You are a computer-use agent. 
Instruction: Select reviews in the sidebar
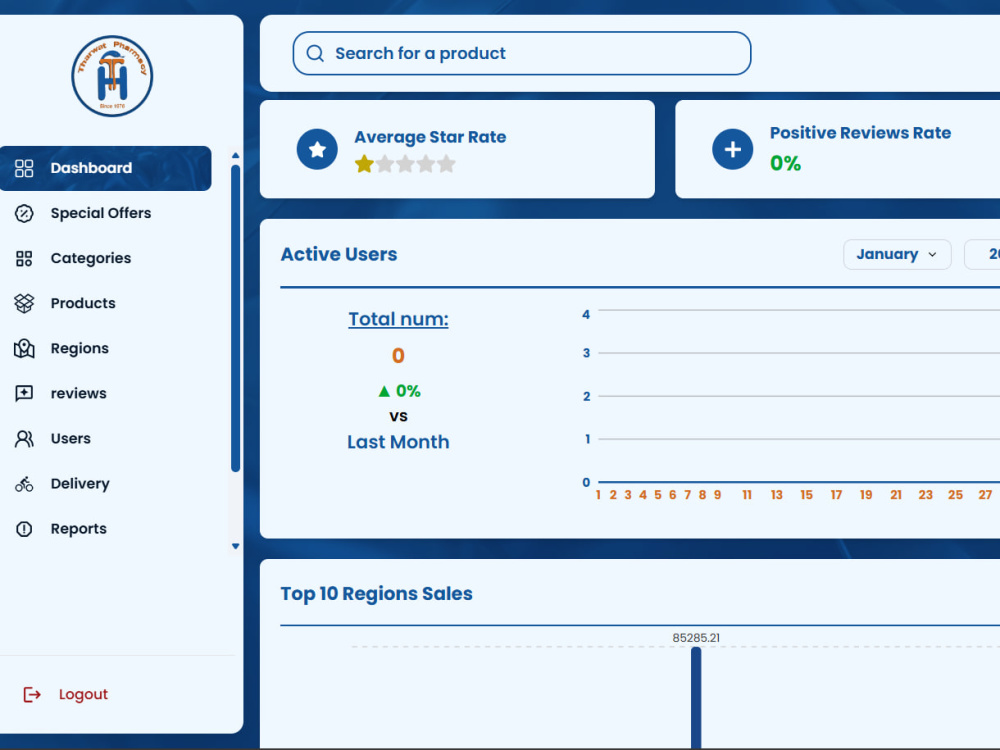tap(78, 393)
